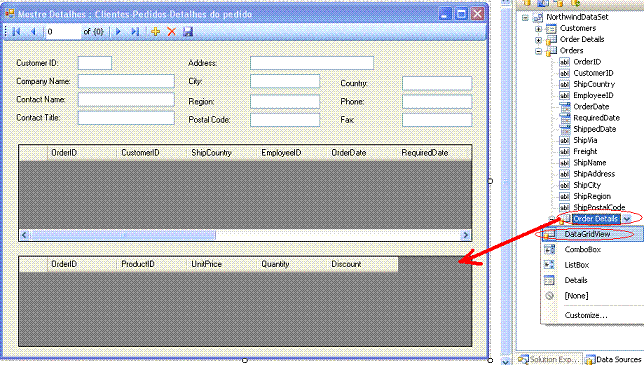Collapse the Orders tree node
This screenshot has width=644, height=365.
(x=538, y=51)
